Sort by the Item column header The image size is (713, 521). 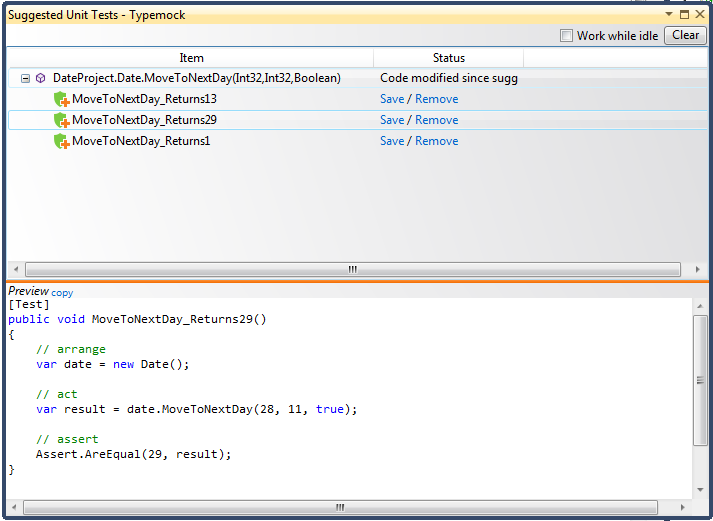[x=191, y=58]
